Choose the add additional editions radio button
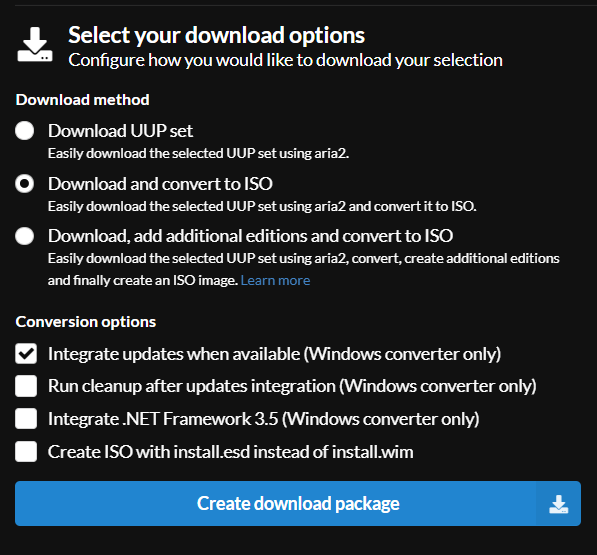Screen dimensions: 597x555 [25, 236]
